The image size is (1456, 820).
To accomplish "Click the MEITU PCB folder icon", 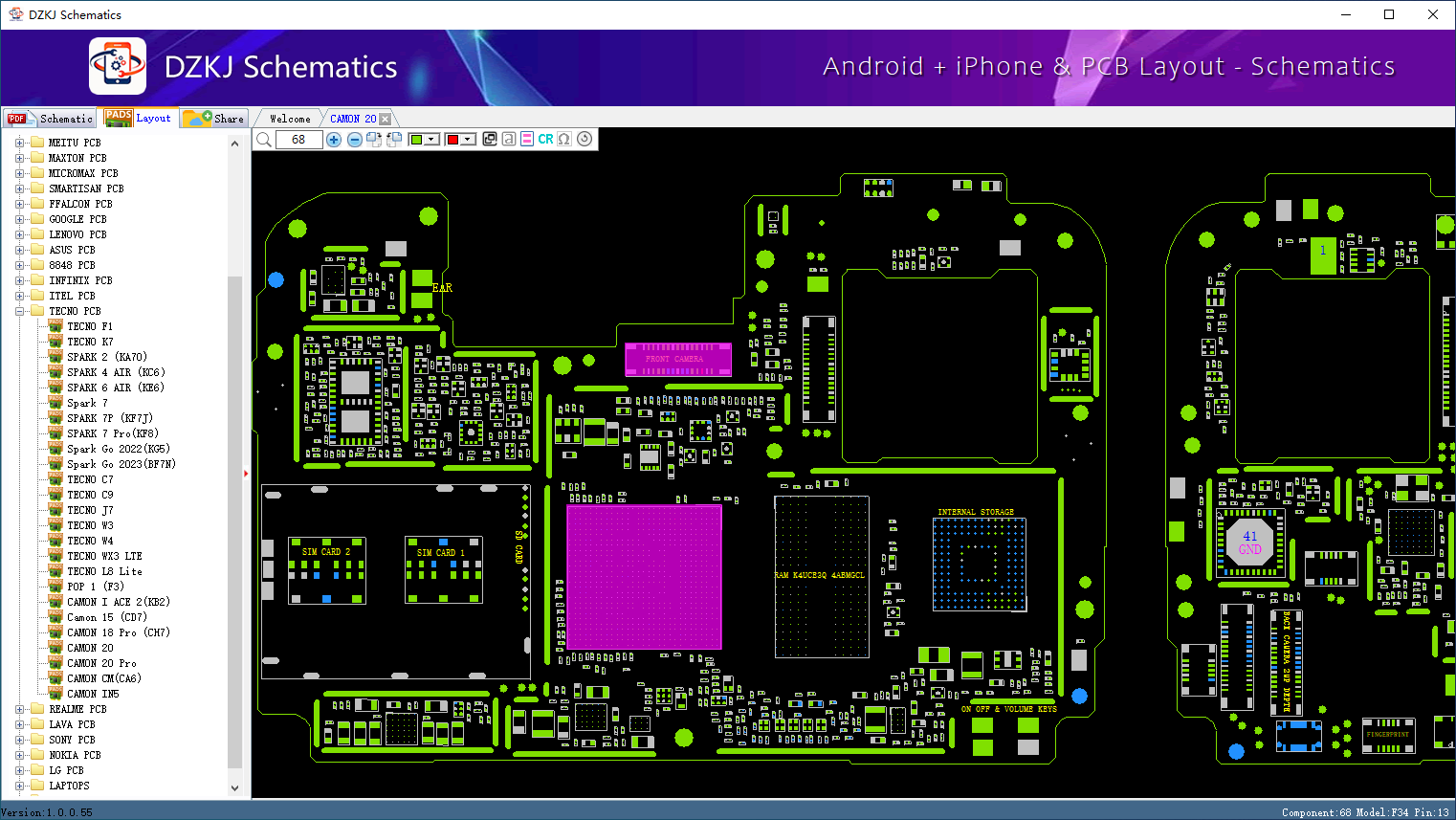I will pos(37,143).
